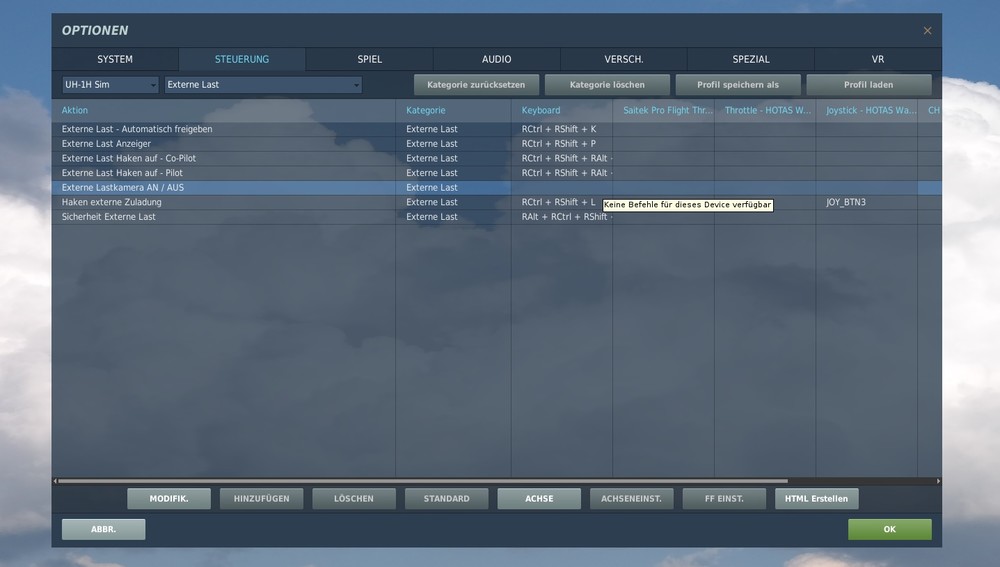Close the Optionen dialog with the X
The image size is (1000, 567).
pos(927,31)
